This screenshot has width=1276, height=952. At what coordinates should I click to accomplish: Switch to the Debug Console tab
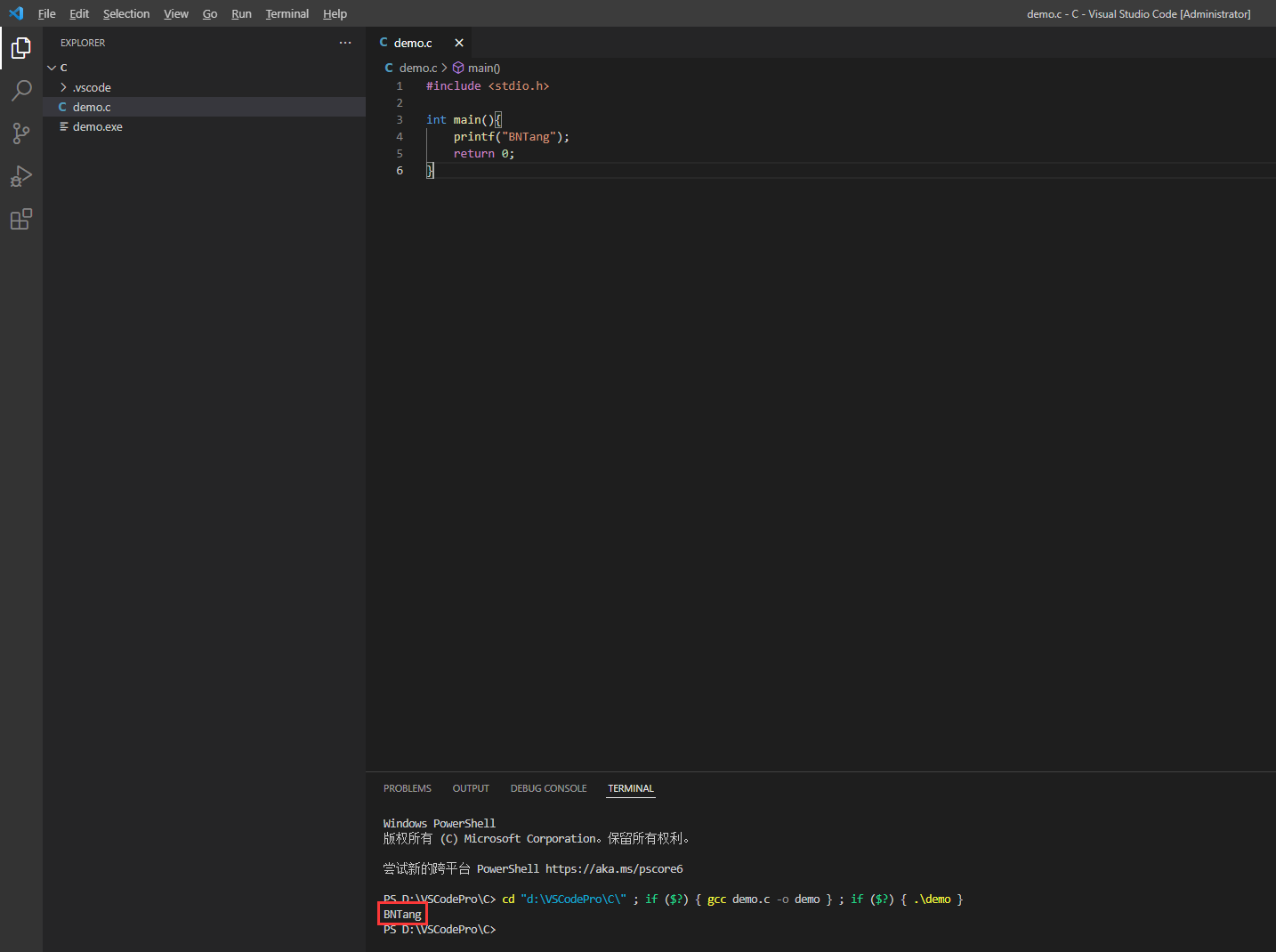[548, 788]
